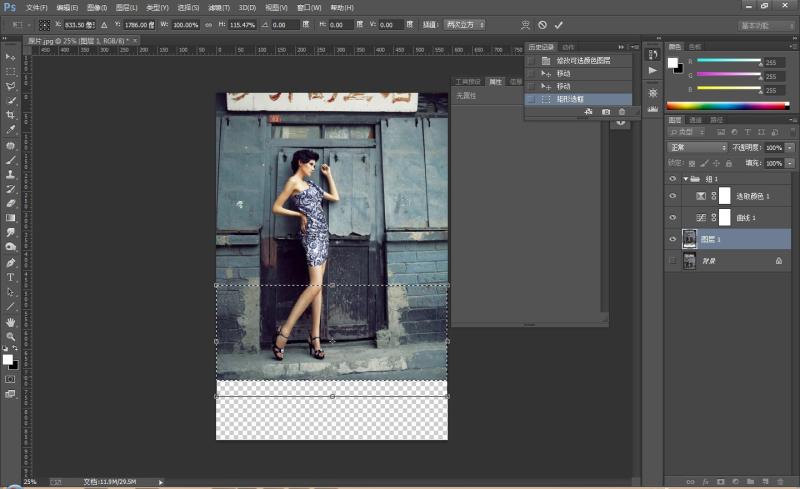
Task: Switch to warp mode icon in options bar
Action: [x=526, y=25]
